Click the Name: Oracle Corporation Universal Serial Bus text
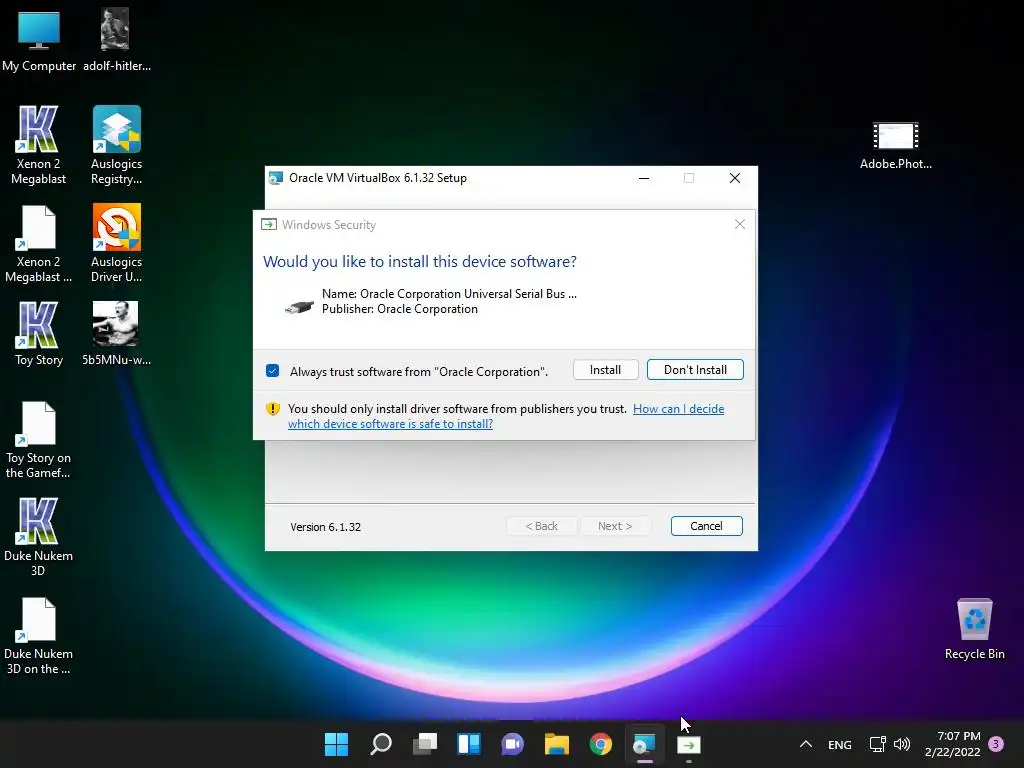1024x768 pixels. (x=449, y=294)
